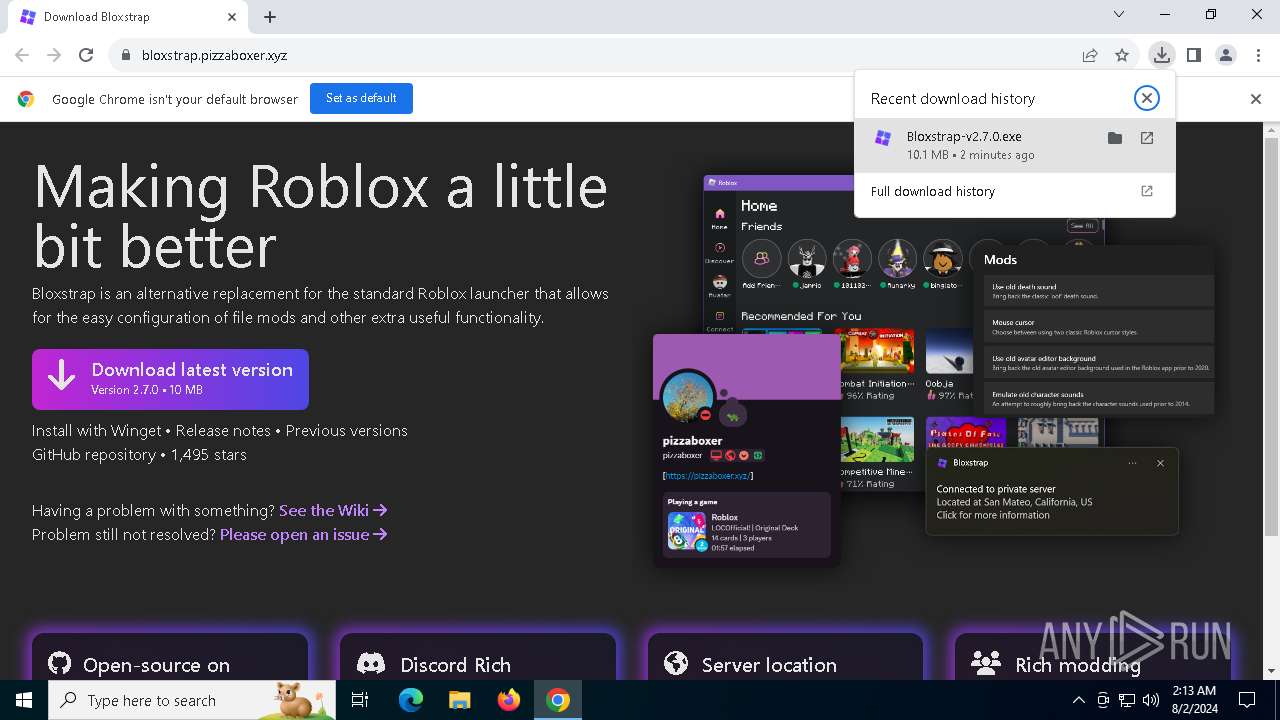Open the GitHub repository link
Viewport: 1280px width, 720px height.
(x=94, y=454)
